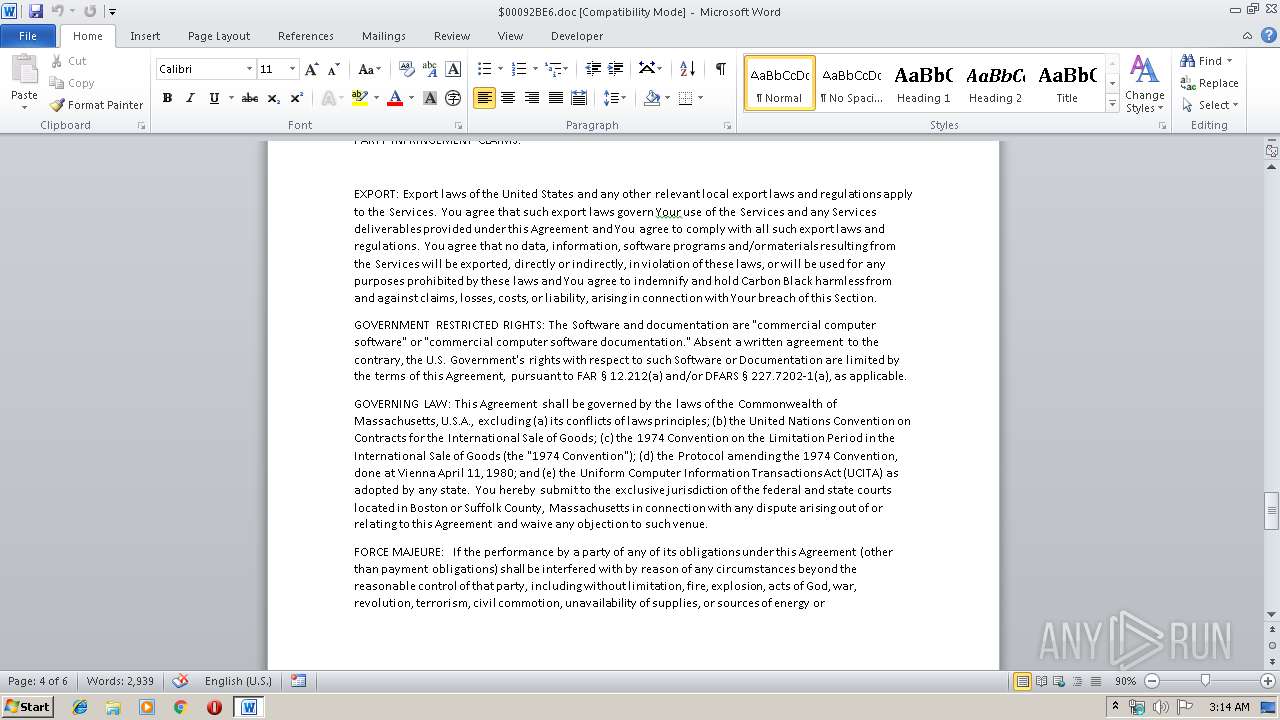Click the Decrease Indent icon
The height and width of the screenshot is (720, 1280).
tap(593, 69)
